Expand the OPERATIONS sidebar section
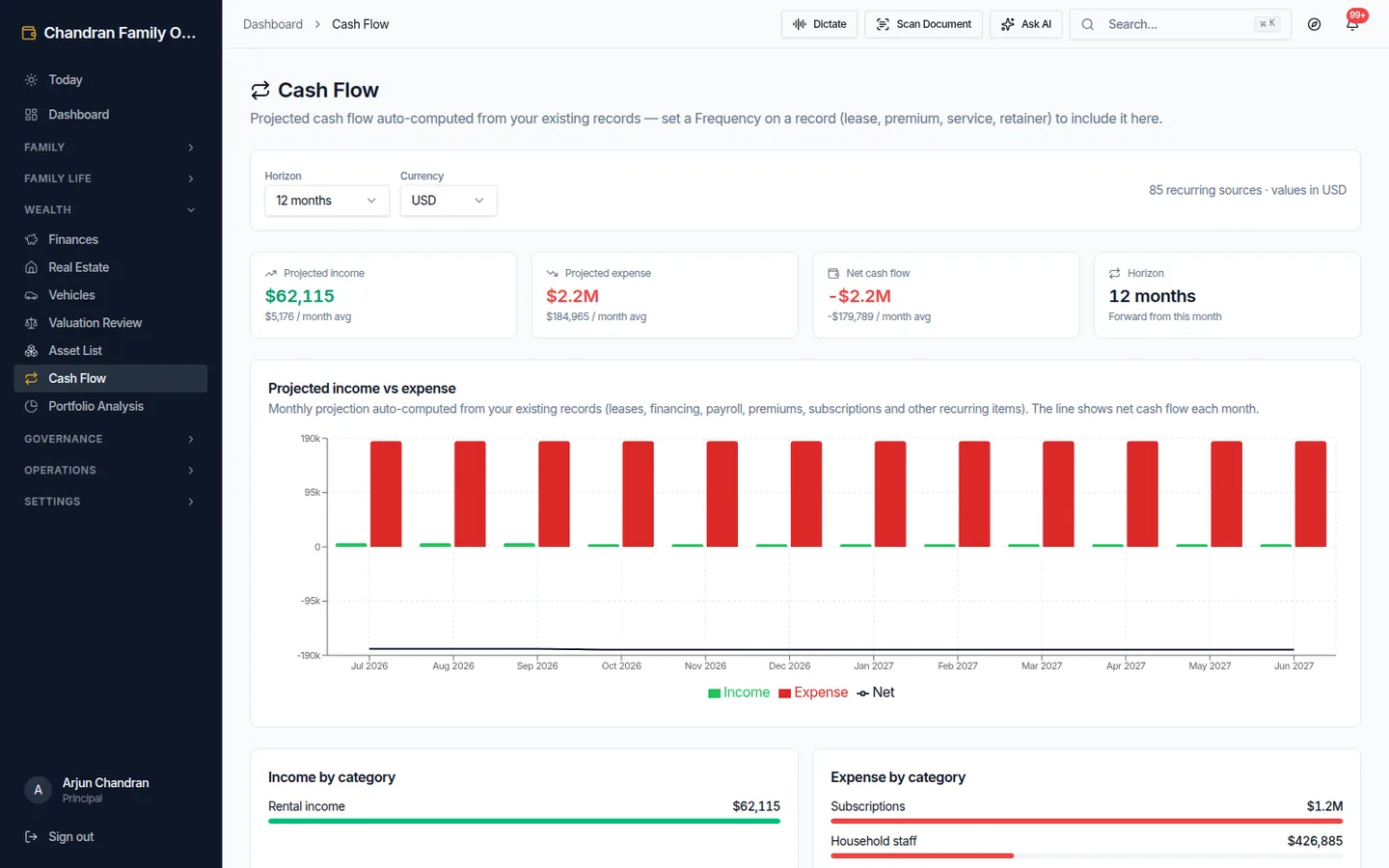This screenshot has height=868, width=1389. pos(110,471)
